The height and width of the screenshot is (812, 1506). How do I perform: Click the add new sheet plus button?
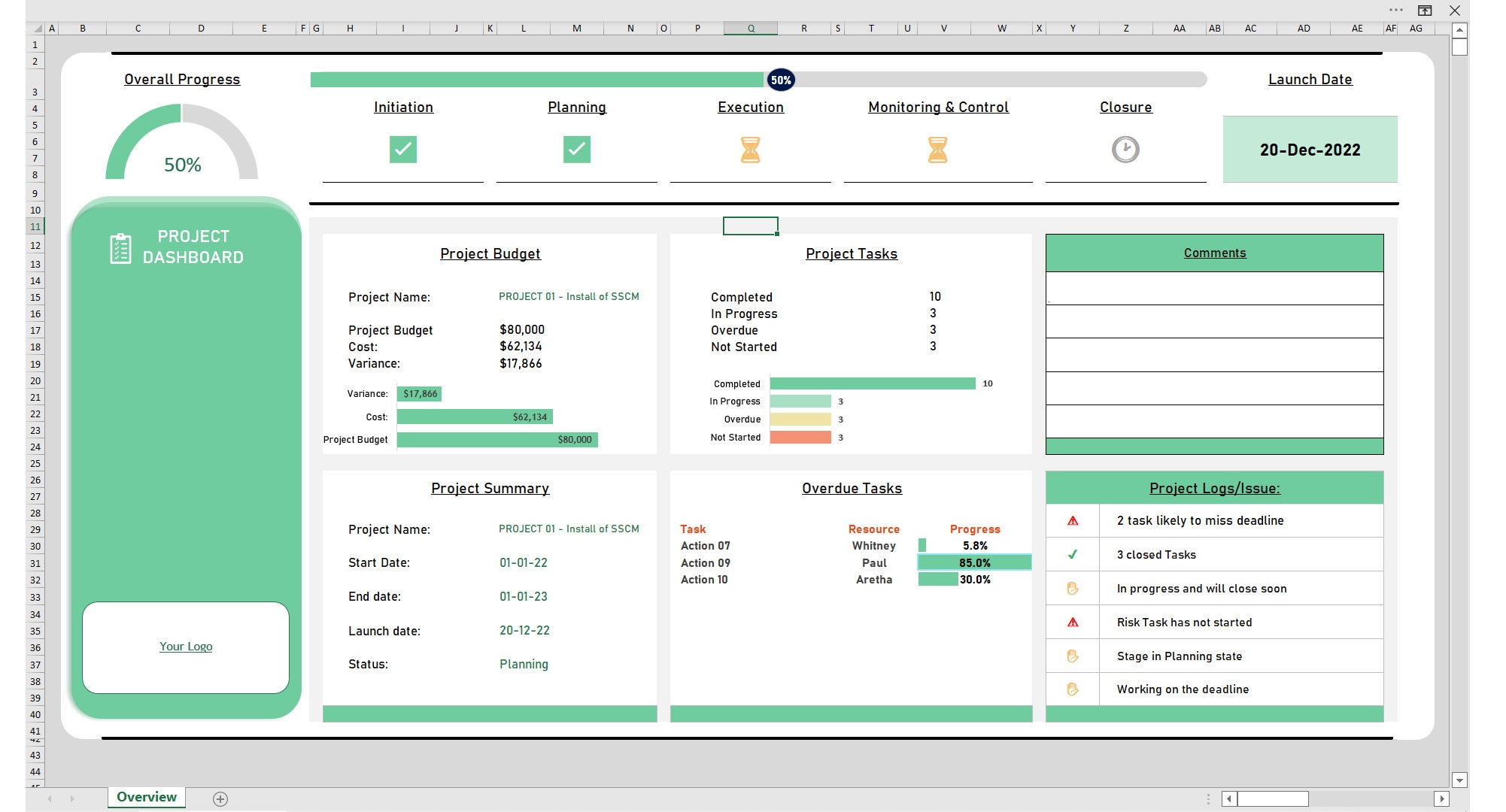[x=220, y=798]
